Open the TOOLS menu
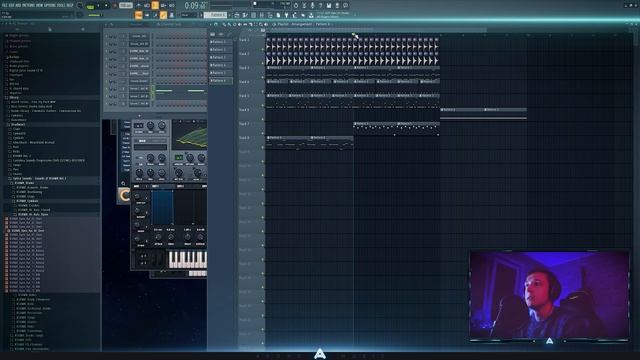 click(x=61, y=5)
